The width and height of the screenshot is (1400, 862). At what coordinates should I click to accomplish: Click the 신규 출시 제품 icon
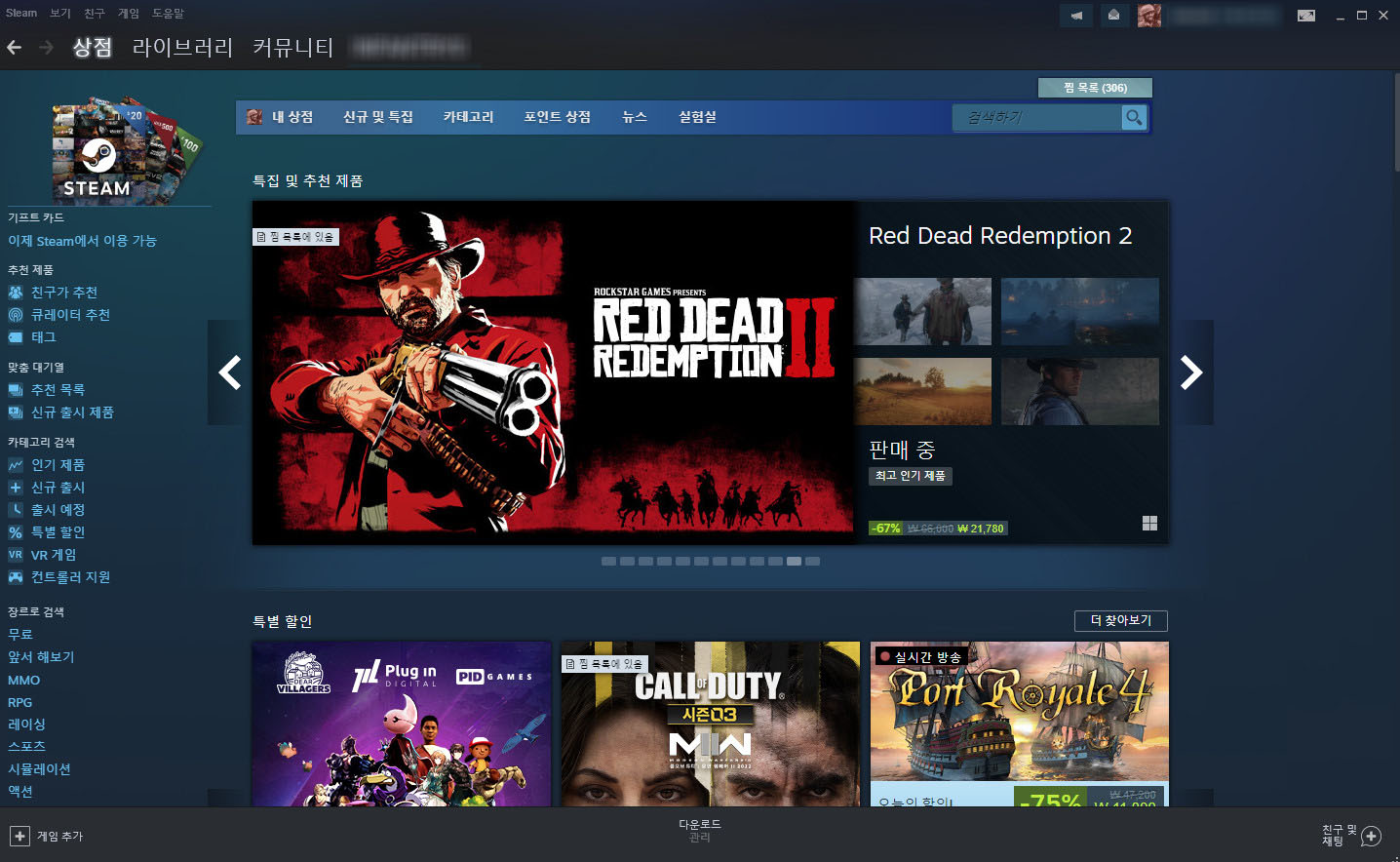click(x=16, y=412)
